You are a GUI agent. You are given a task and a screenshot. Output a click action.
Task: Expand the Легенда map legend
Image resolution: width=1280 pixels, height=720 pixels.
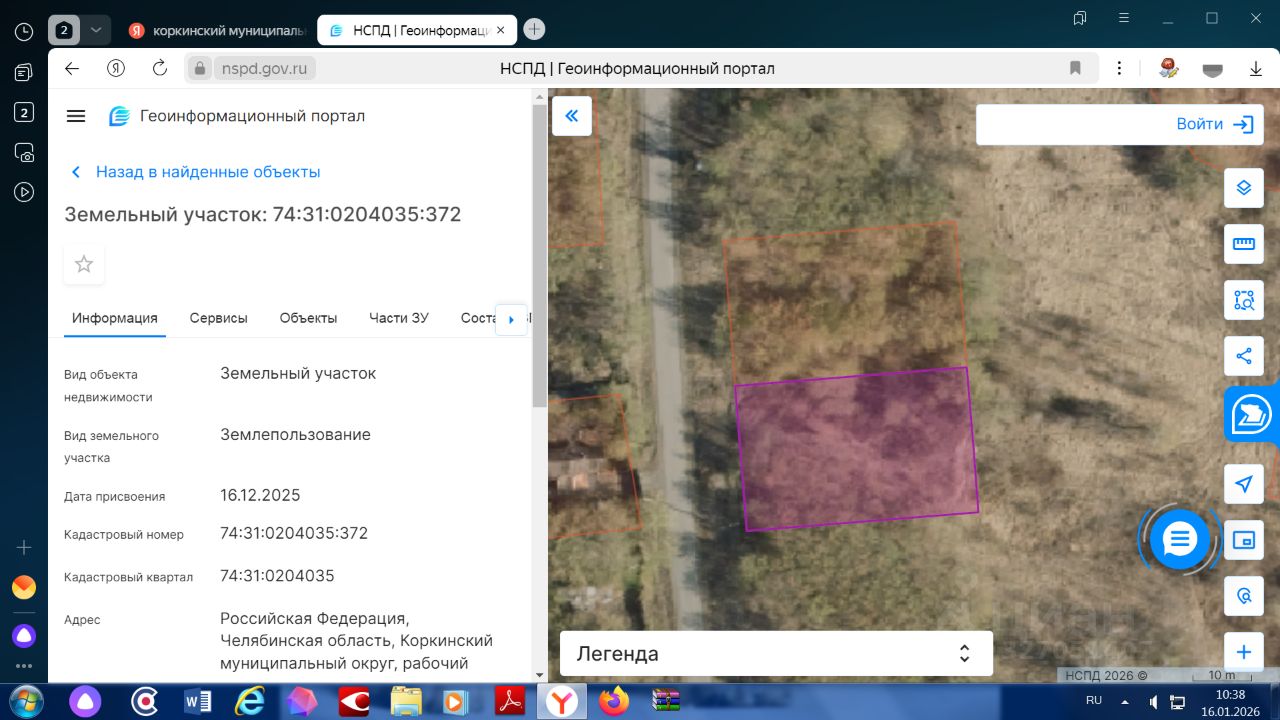776,654
